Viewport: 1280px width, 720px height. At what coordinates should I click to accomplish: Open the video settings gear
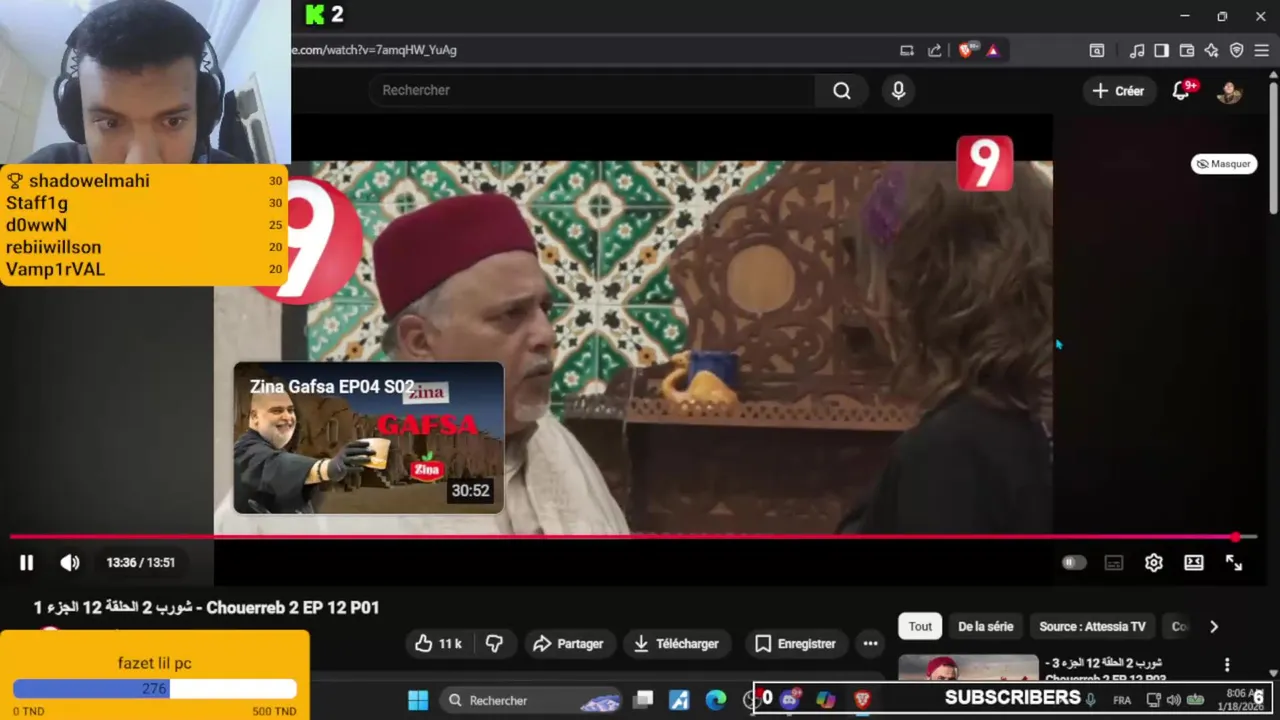(x=1154, y=563)
